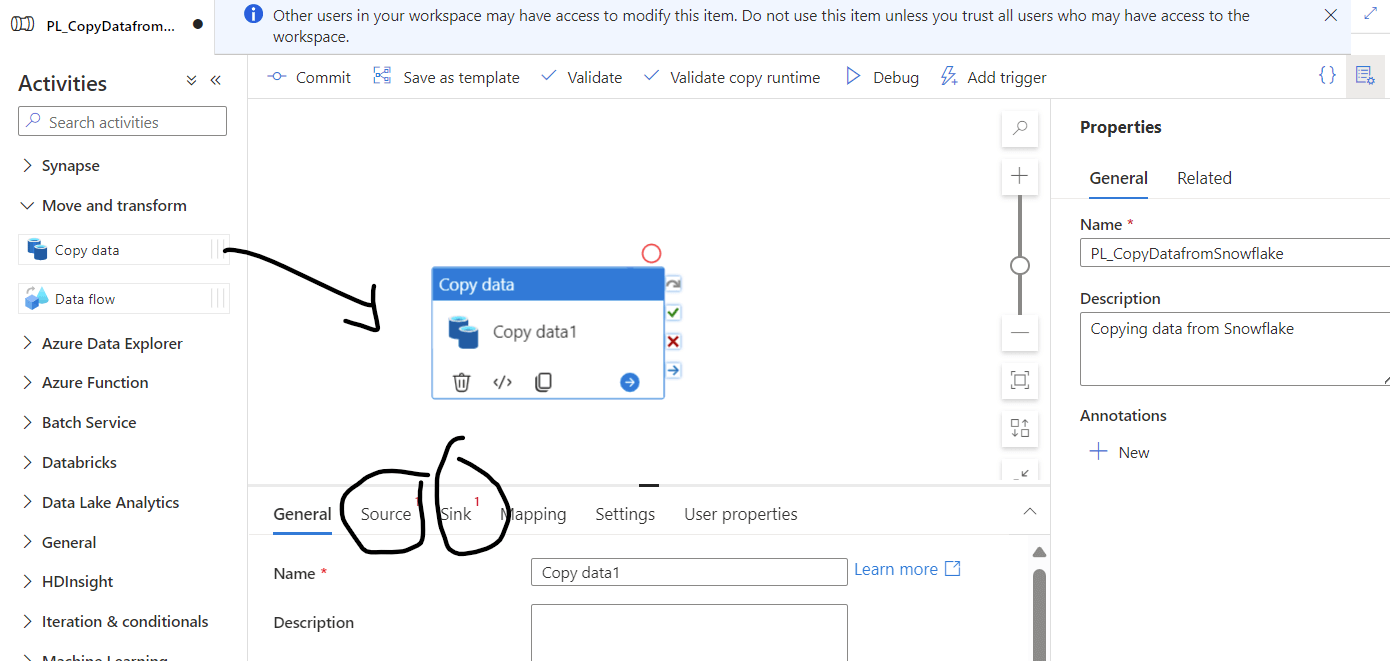Click the canvas zoom in plus button
1390x661 pixels.
point(1020,176)
